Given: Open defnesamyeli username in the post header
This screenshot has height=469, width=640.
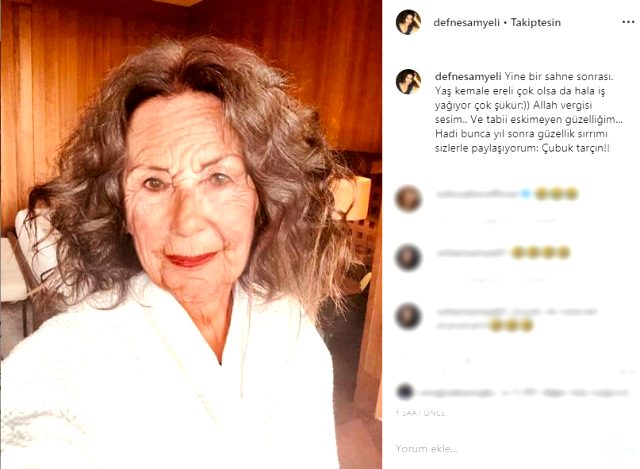Looking at the screenshot, I should pos(467,22).
